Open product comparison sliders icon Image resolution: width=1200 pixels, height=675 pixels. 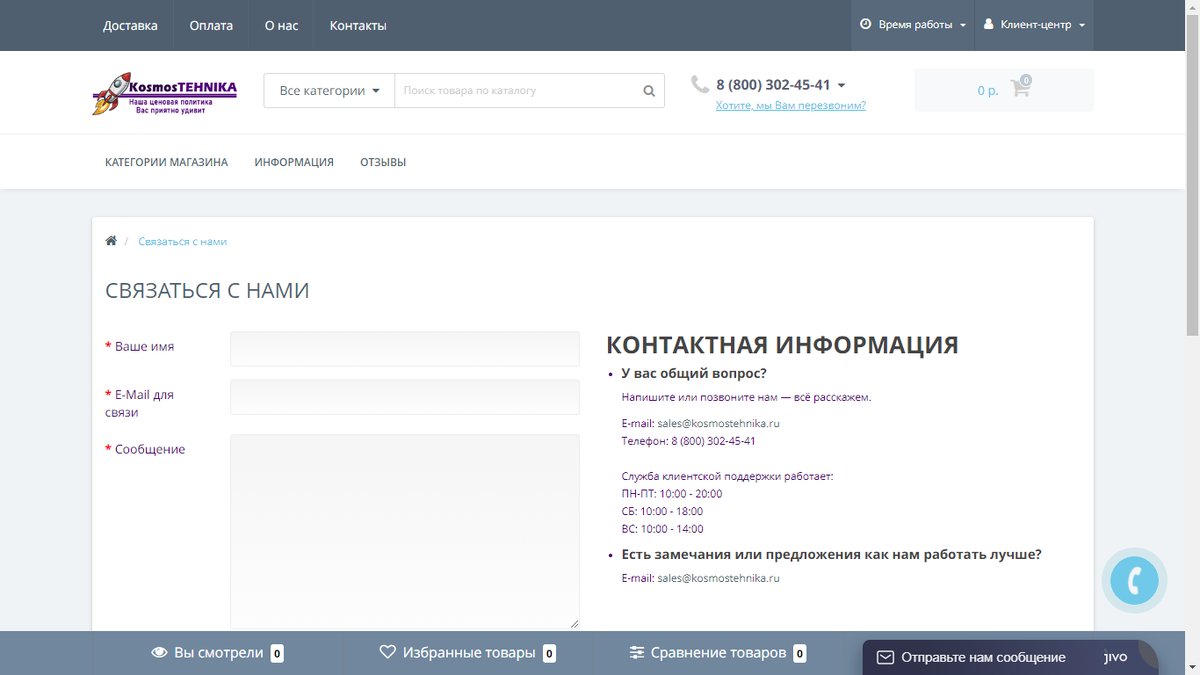point(637,653)
